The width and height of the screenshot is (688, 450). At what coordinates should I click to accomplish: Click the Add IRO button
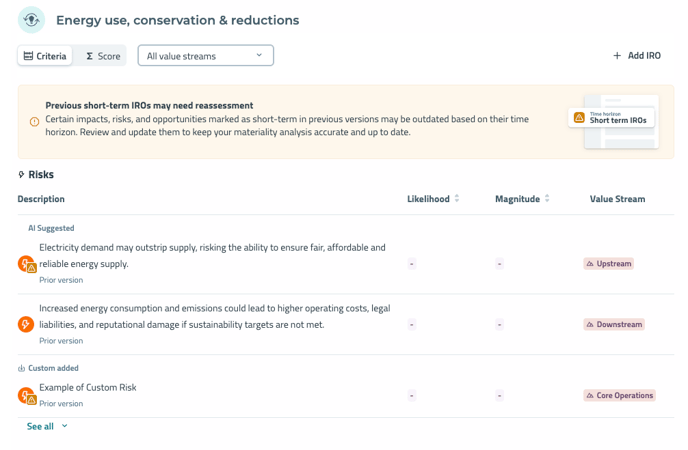pos(637,56)
